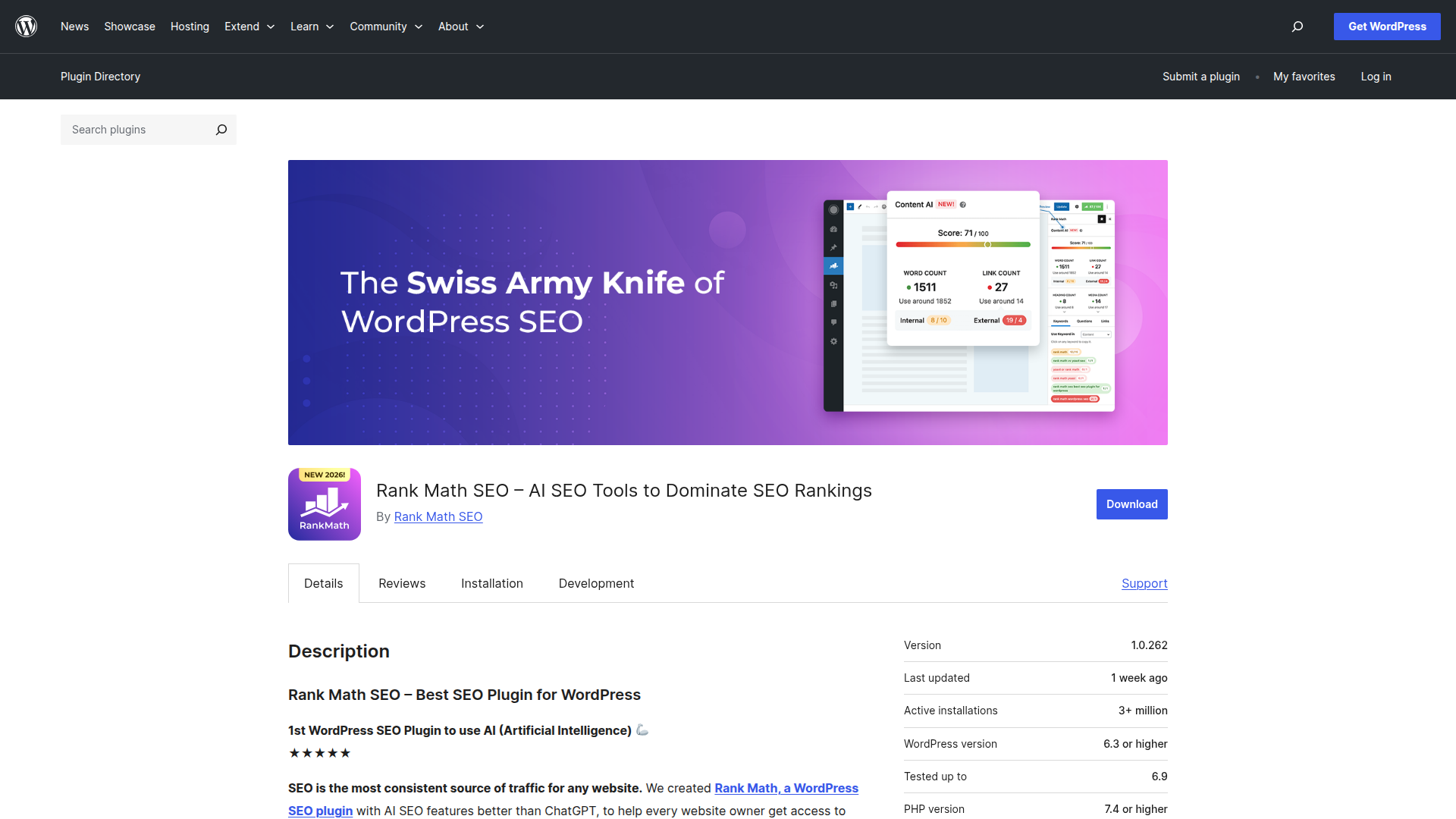Open the Support link
The image size is (1456, 819).
tap(1144, 583)
